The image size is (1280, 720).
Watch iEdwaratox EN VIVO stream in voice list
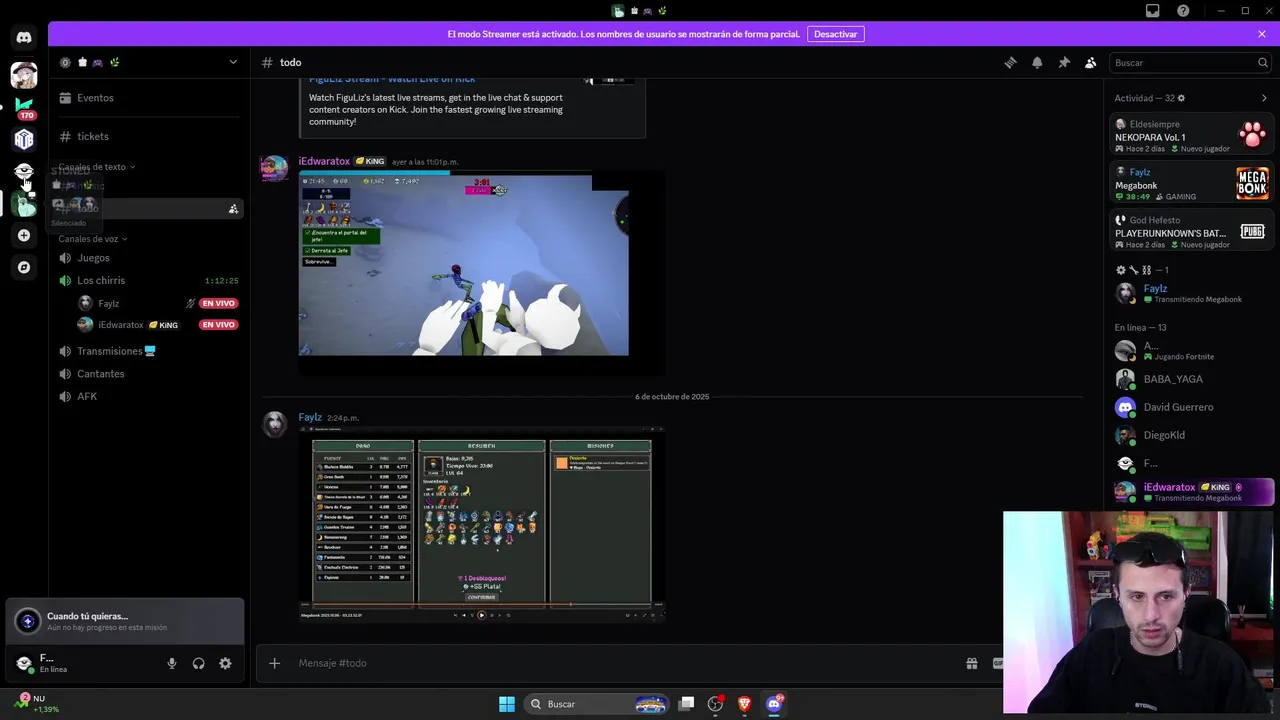click(x=218, y=325)
